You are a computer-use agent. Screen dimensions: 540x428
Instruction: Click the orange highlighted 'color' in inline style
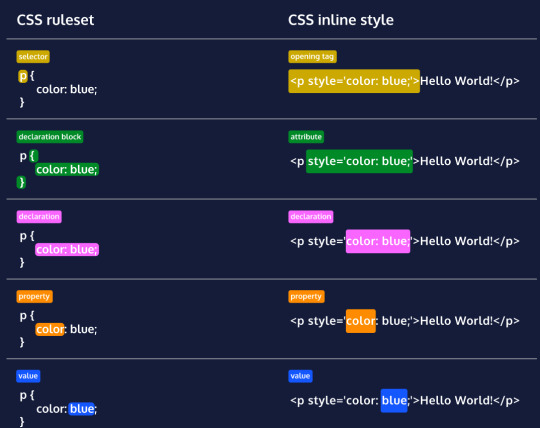coord(361,321)
